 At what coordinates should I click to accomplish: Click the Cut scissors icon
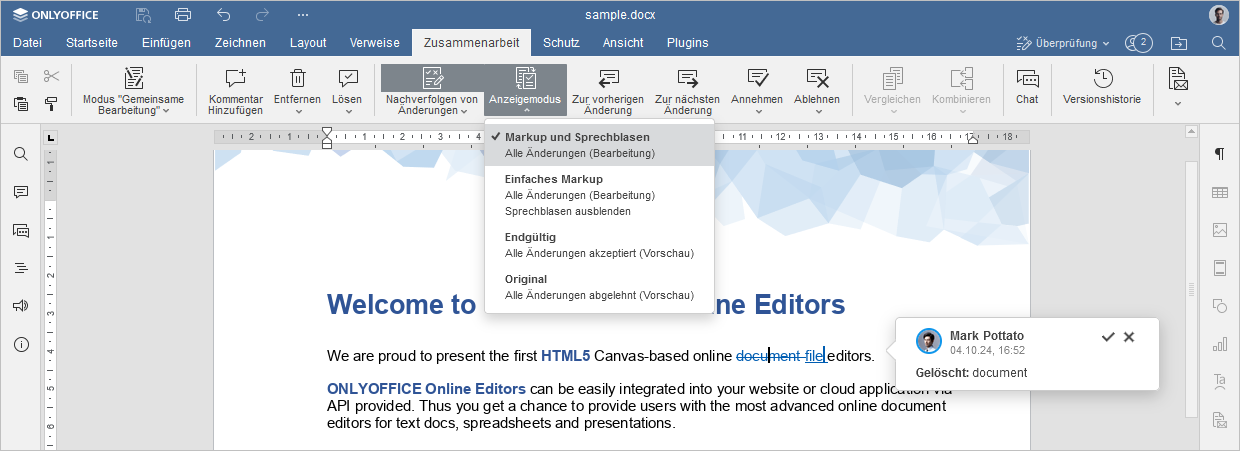[51, 76]
